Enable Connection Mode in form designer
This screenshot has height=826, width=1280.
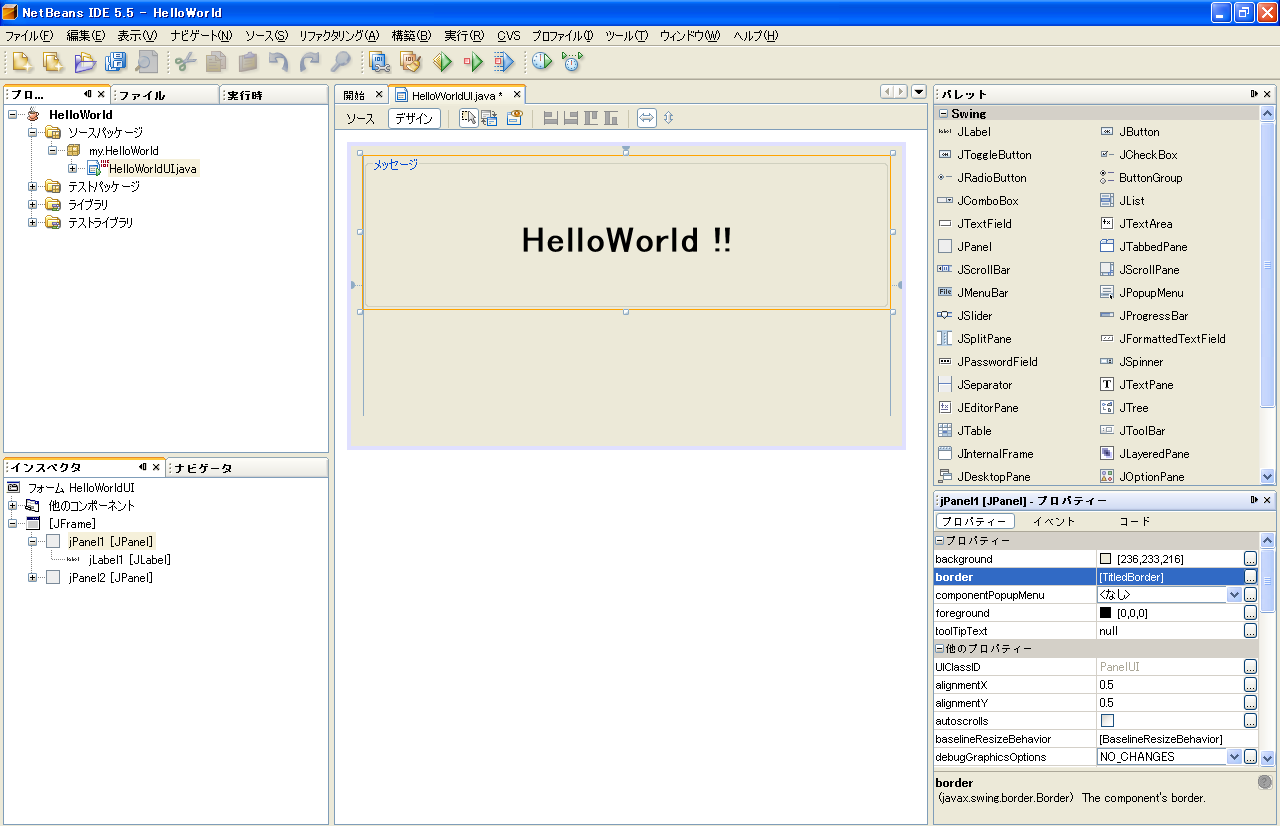[489, 118]
